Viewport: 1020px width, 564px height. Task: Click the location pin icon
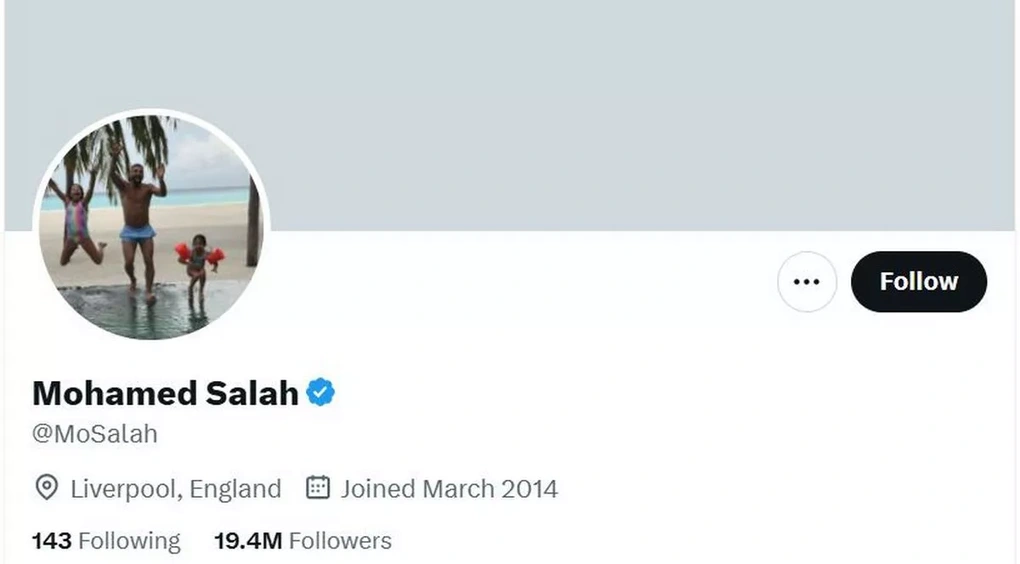pyautogui.click(x=46, y=488)
